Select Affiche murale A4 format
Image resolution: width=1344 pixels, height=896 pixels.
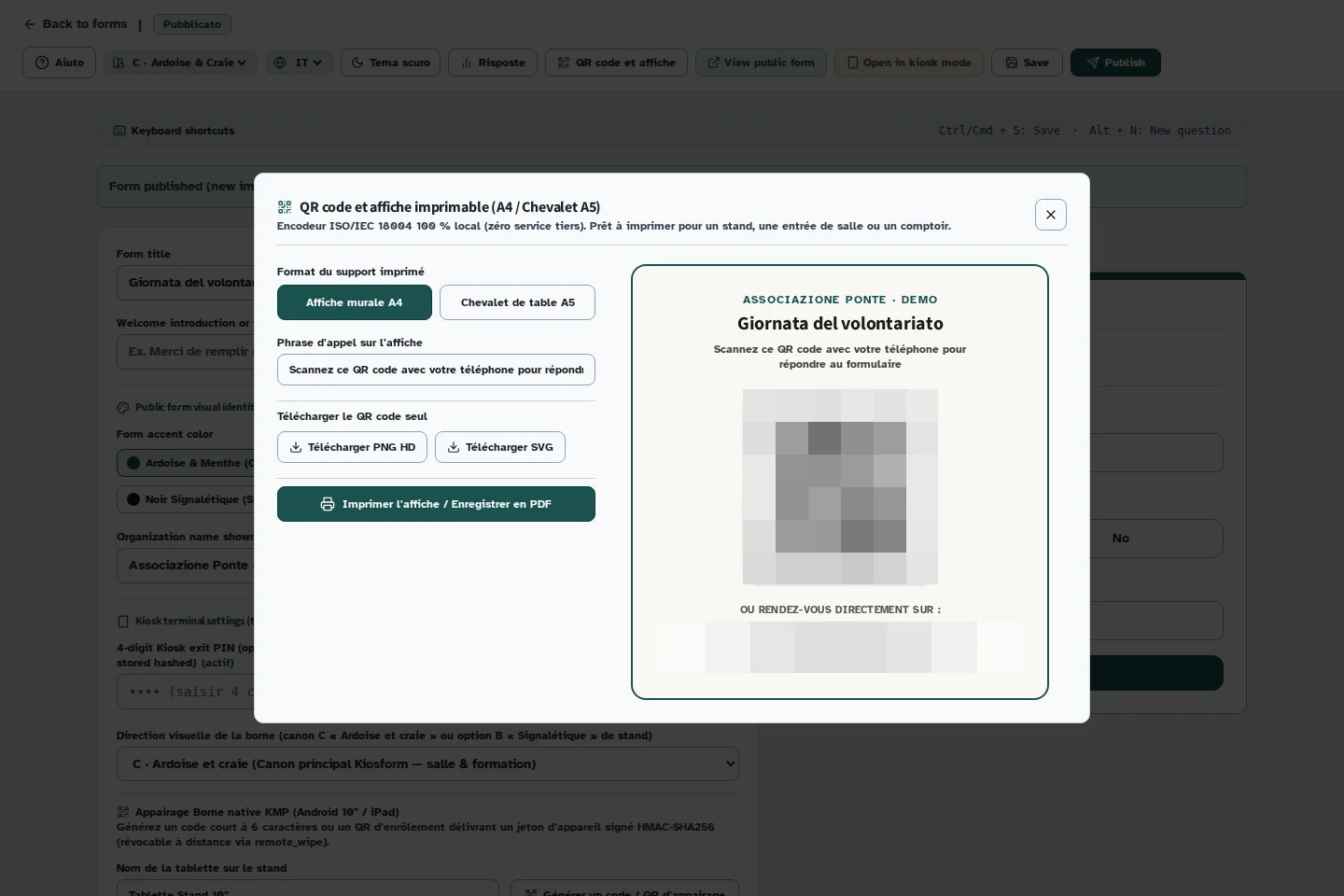(x=354, y=302)
